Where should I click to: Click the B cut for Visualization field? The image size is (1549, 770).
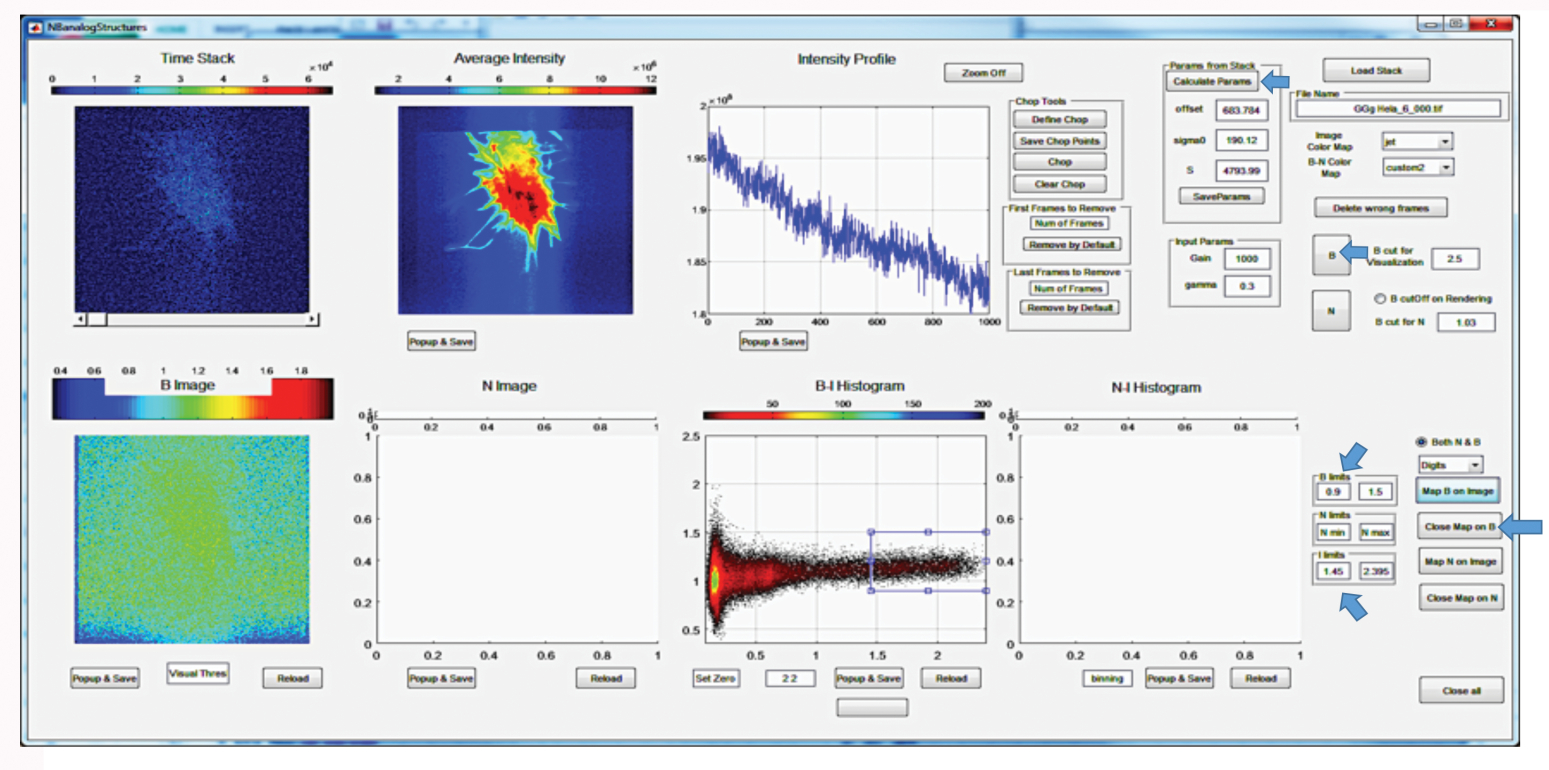(x=1455, y=260)
